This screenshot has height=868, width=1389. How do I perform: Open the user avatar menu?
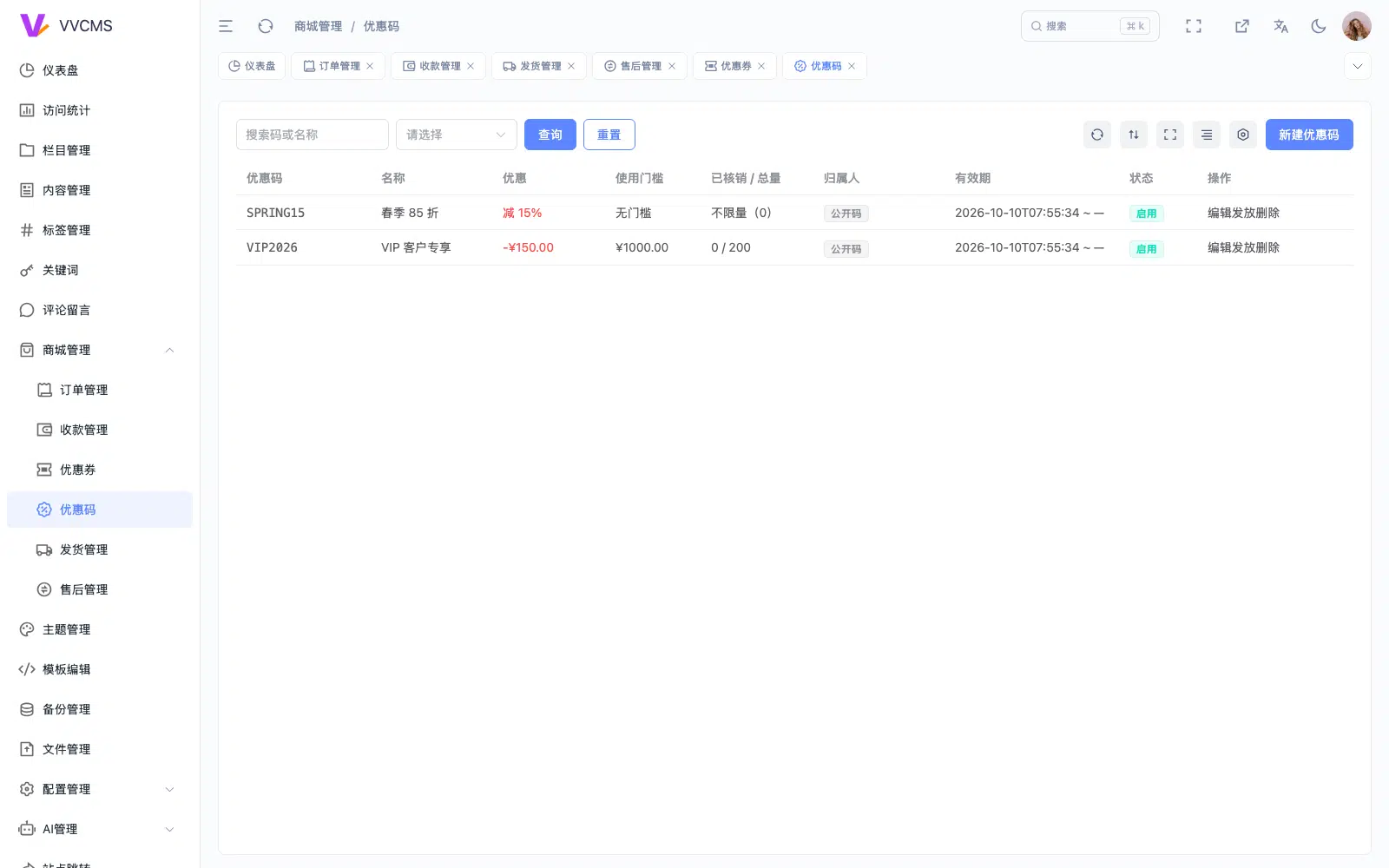pyautogui.click(x=1356, y=26)
